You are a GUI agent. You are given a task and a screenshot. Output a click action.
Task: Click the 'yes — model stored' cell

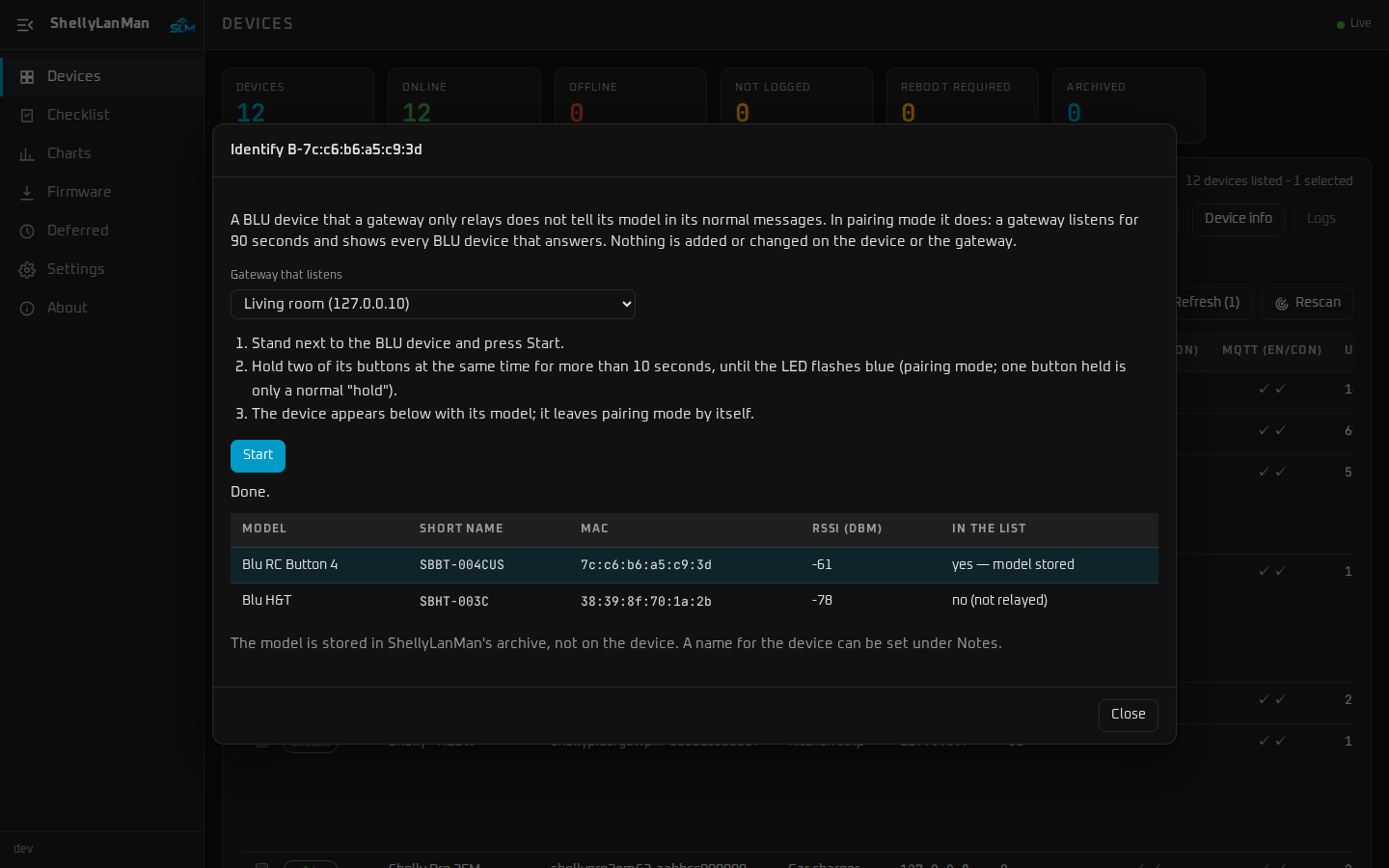tap(1013, 565)
